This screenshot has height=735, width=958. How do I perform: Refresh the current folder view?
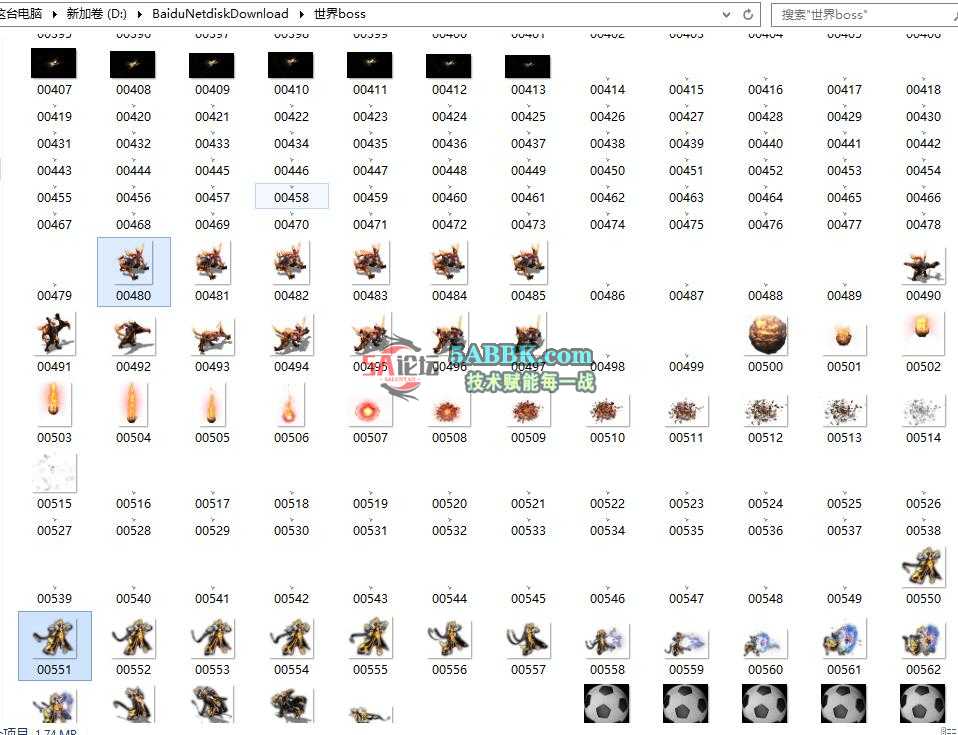coord(748,14)
